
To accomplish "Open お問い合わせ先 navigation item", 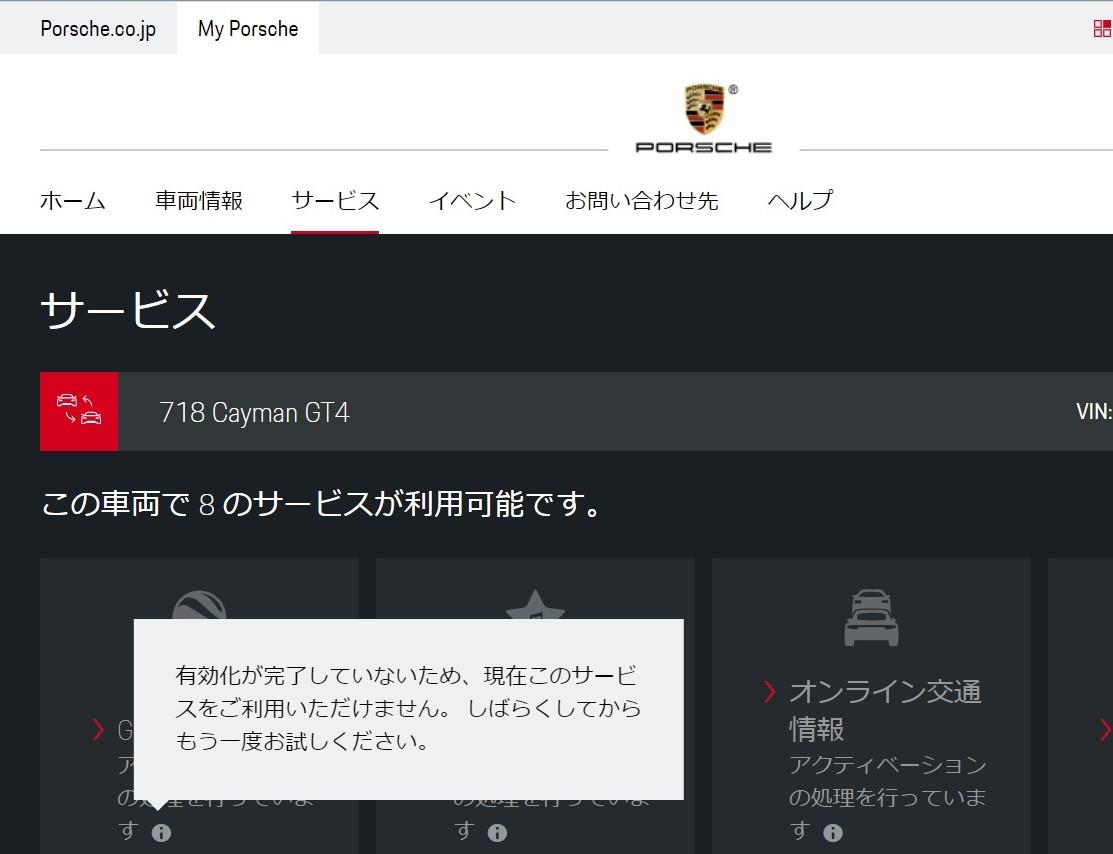I will click(642, 200).
